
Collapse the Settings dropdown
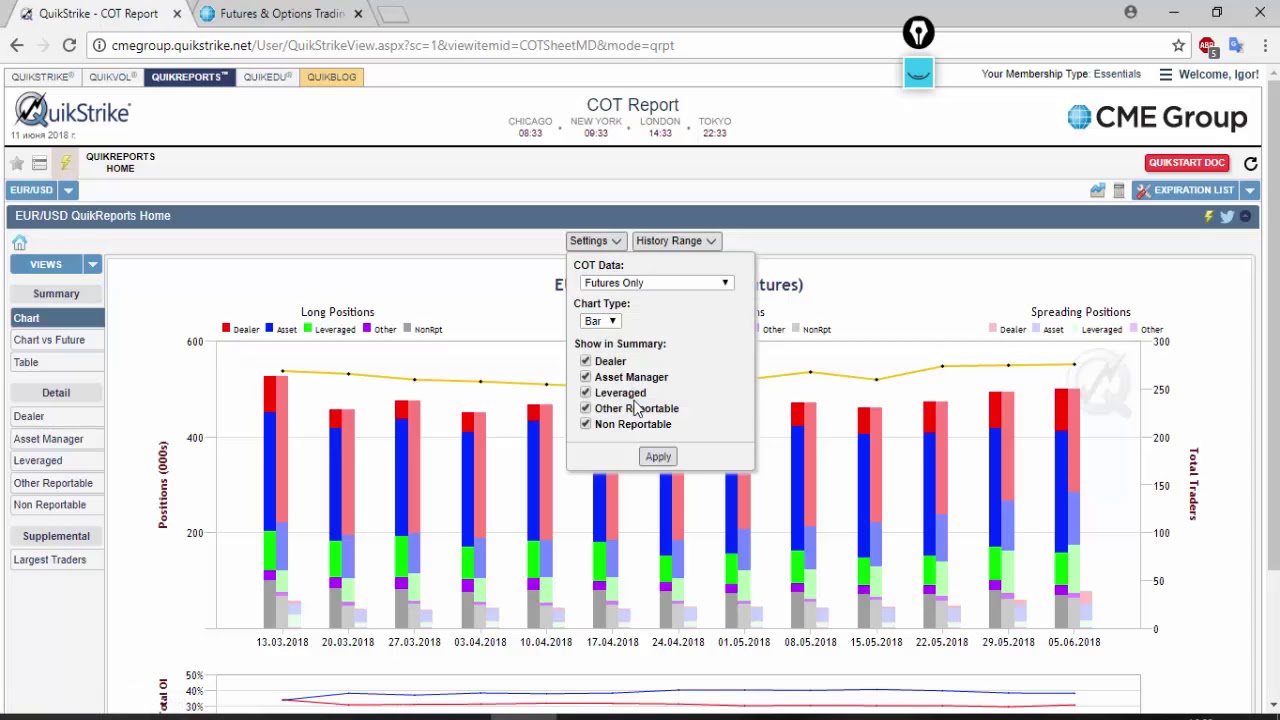coord(596,241)
